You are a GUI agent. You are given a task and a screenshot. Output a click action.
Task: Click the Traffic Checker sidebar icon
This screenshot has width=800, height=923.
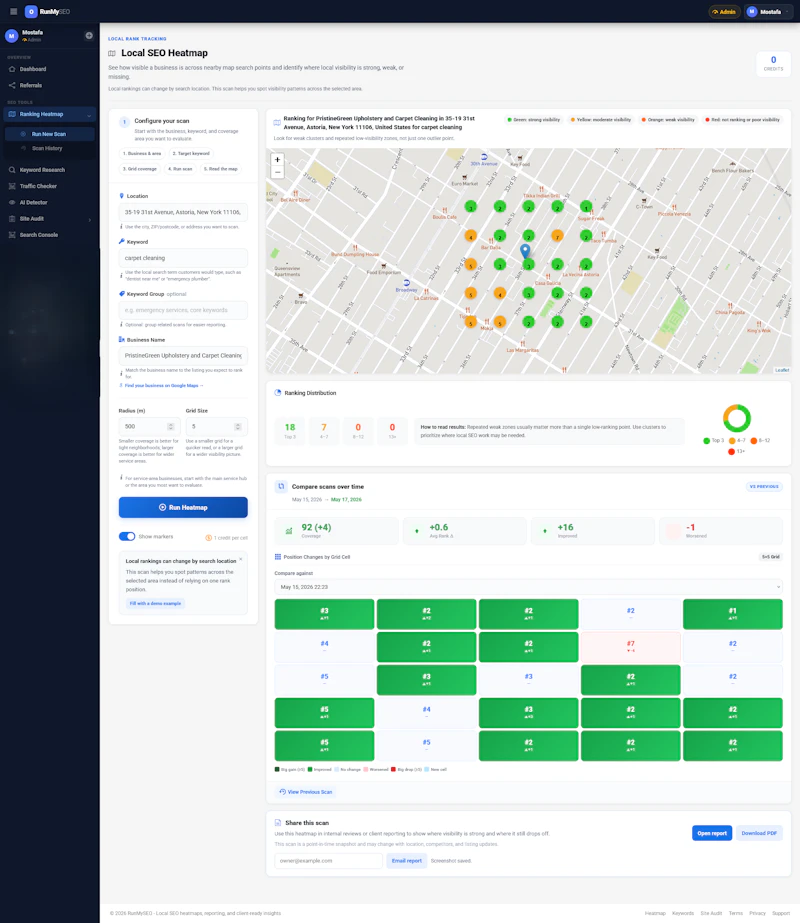(12, 186)
